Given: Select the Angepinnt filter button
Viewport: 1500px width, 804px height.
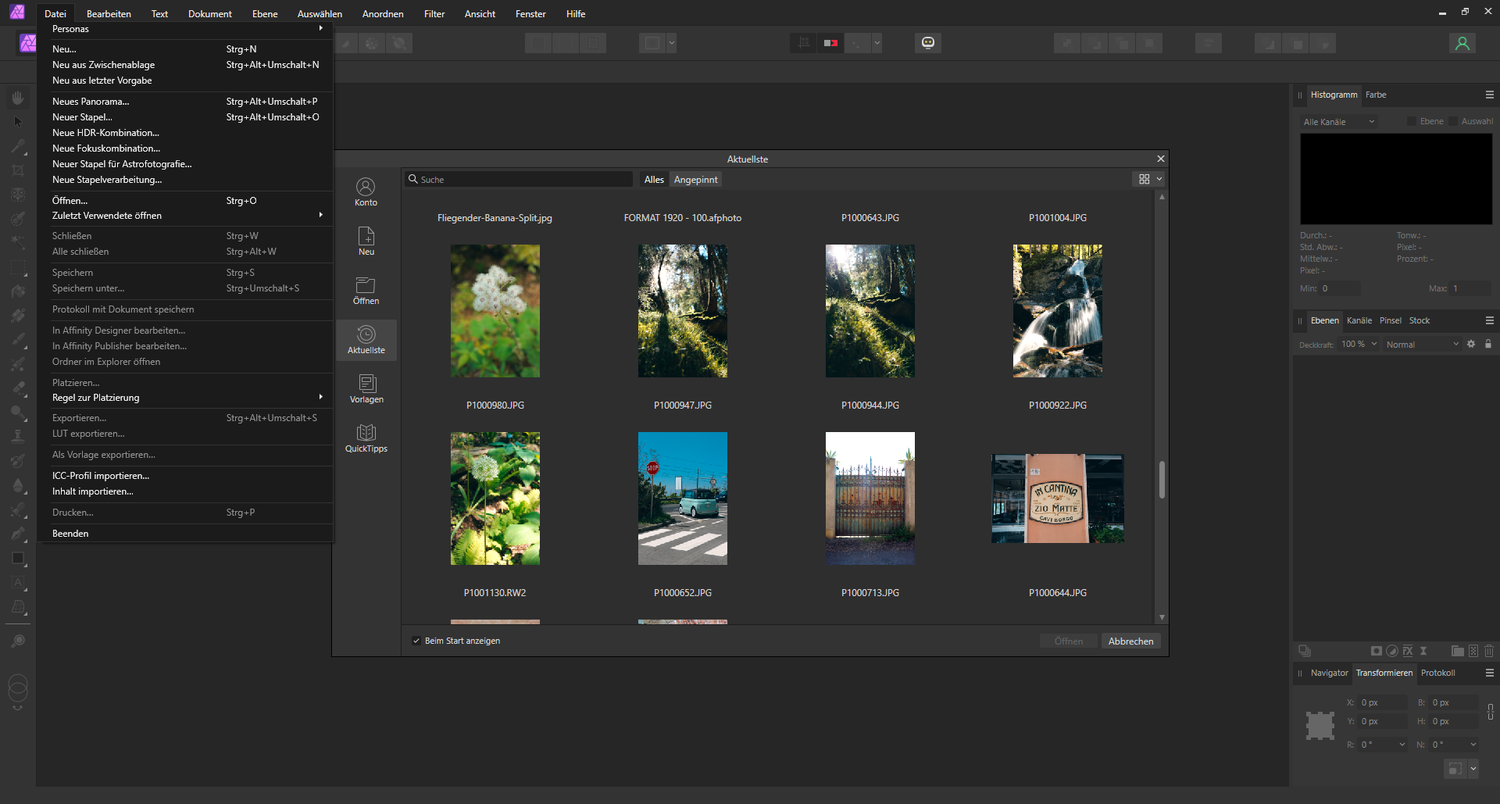Looking at the screenshot, I should pyautogui.click(x=696, y=180).
